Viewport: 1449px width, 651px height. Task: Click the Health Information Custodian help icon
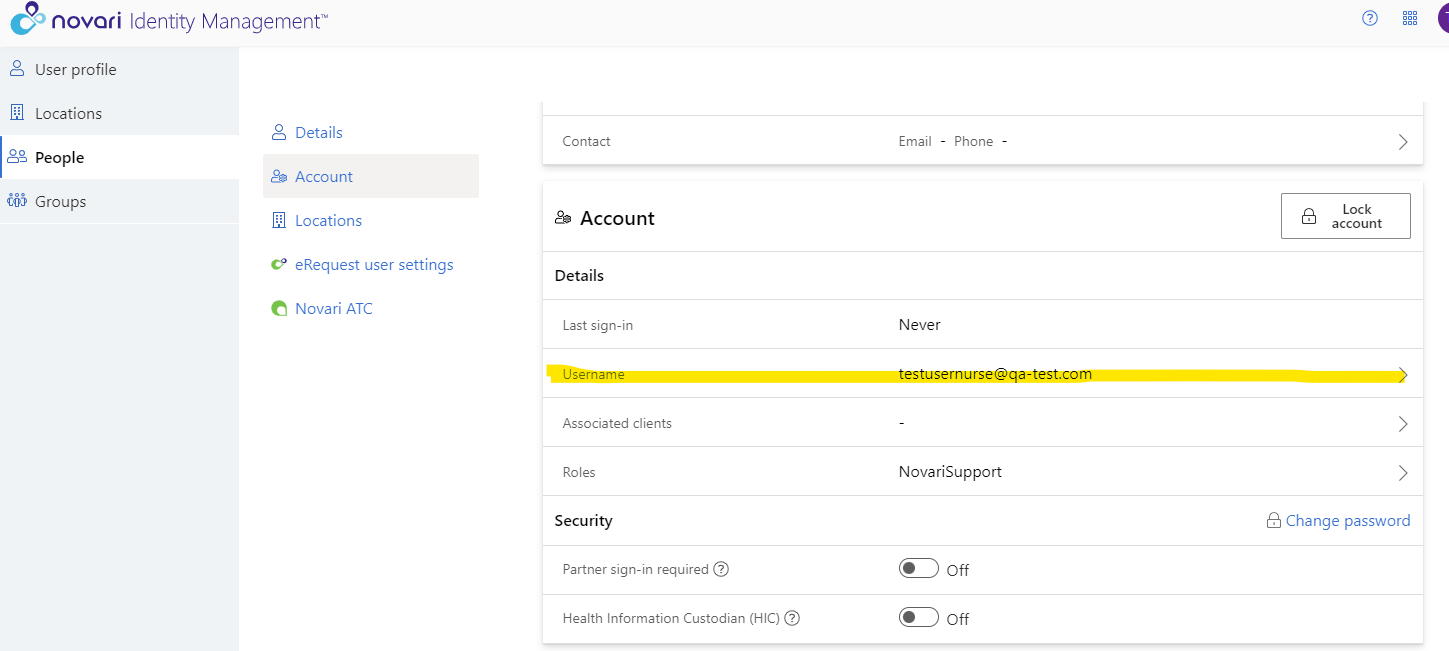[x=792, y=618]
